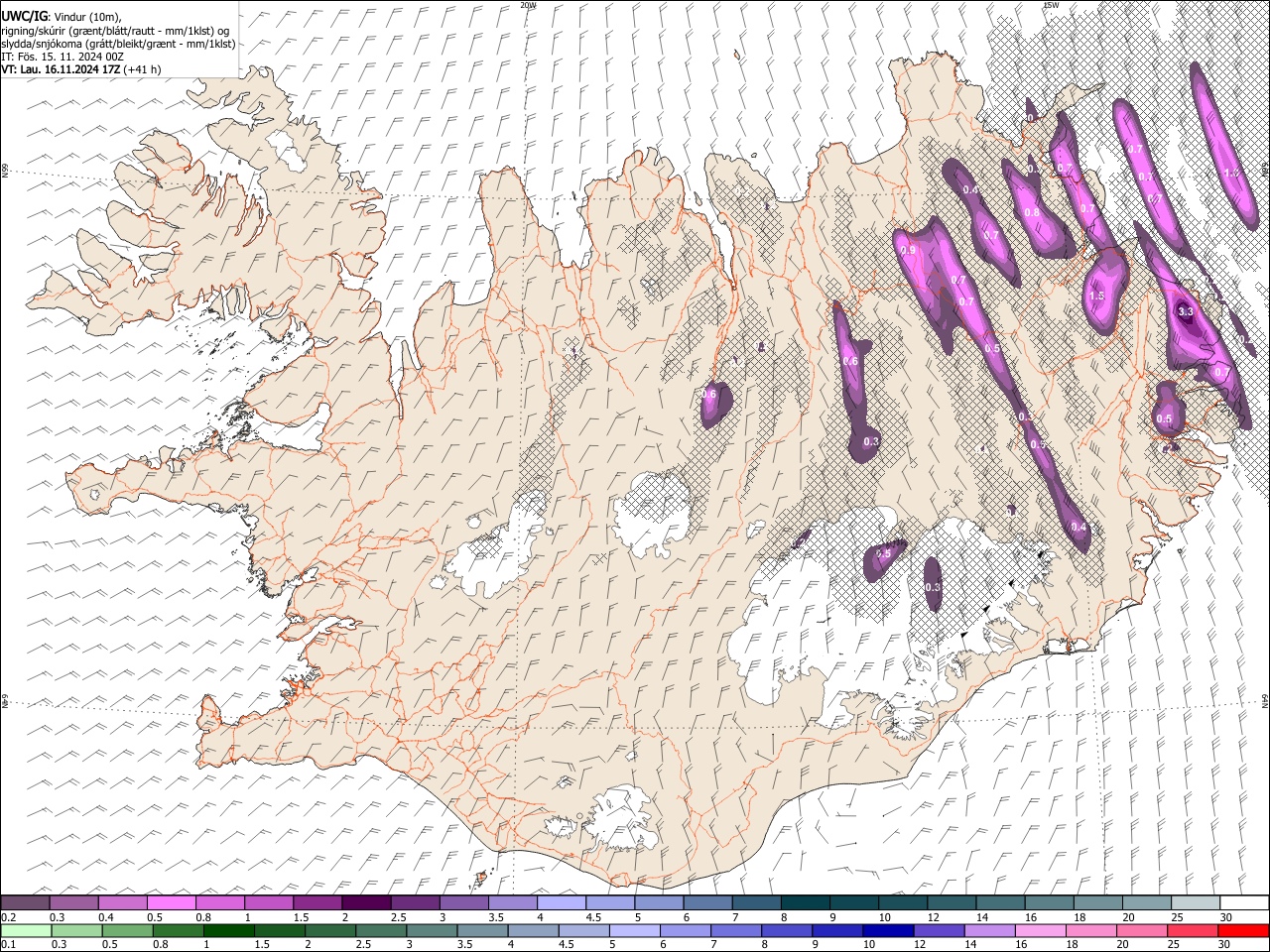
Task: Click the bright red swatch labelled 30 in lower scale
Action: (1244, 930)
